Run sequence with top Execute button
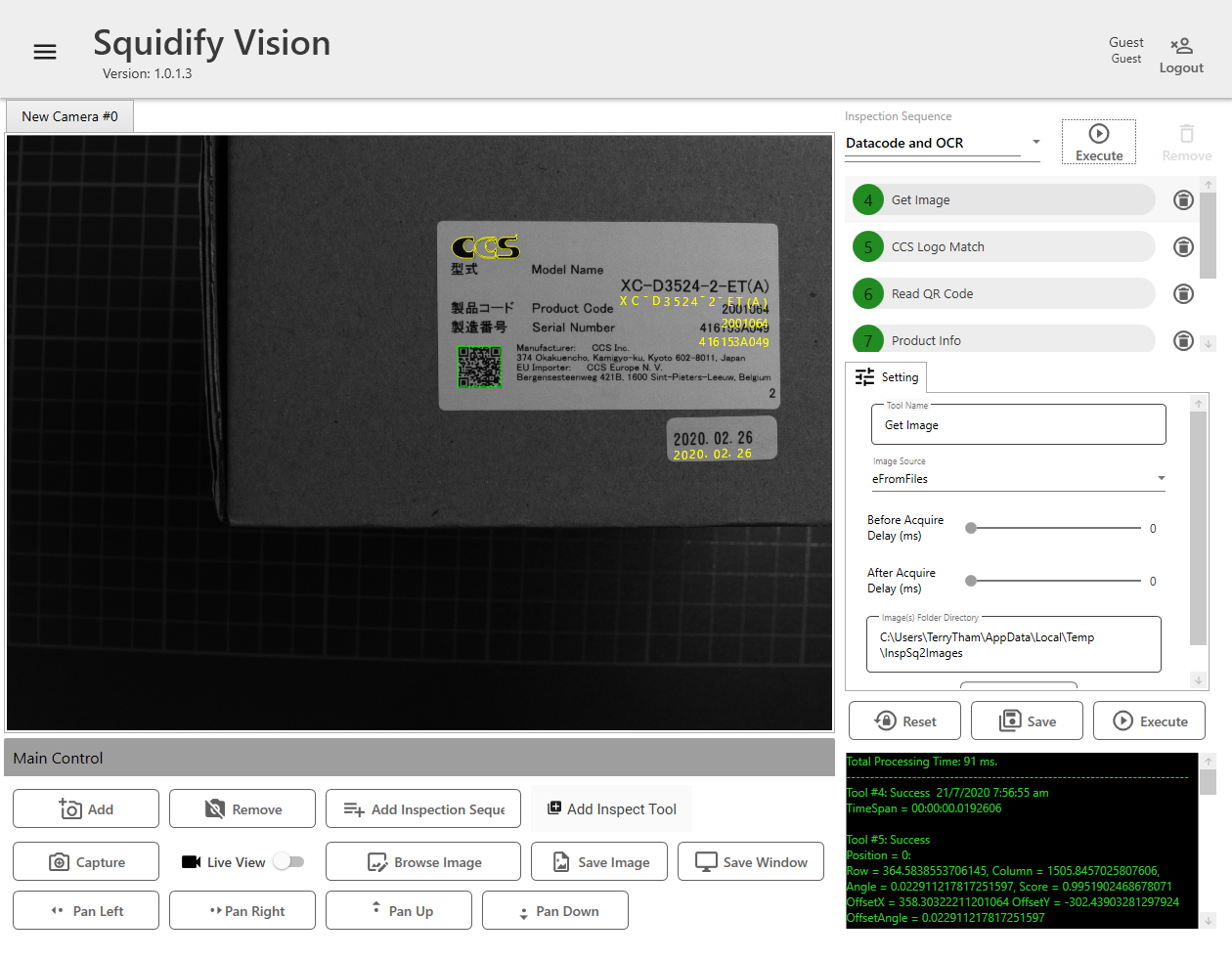The image size is (1232, 960). [x=1099, y=142]
